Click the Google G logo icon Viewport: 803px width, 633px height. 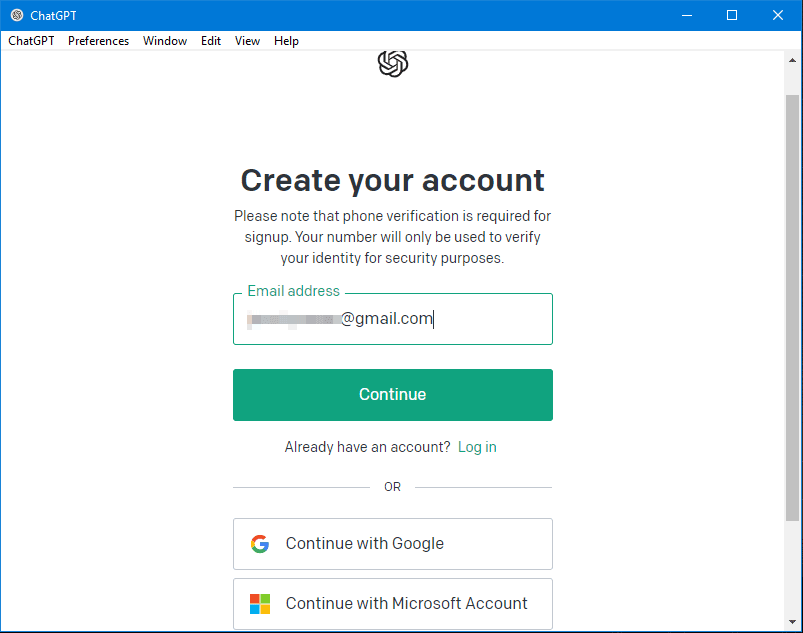point(260,544)
